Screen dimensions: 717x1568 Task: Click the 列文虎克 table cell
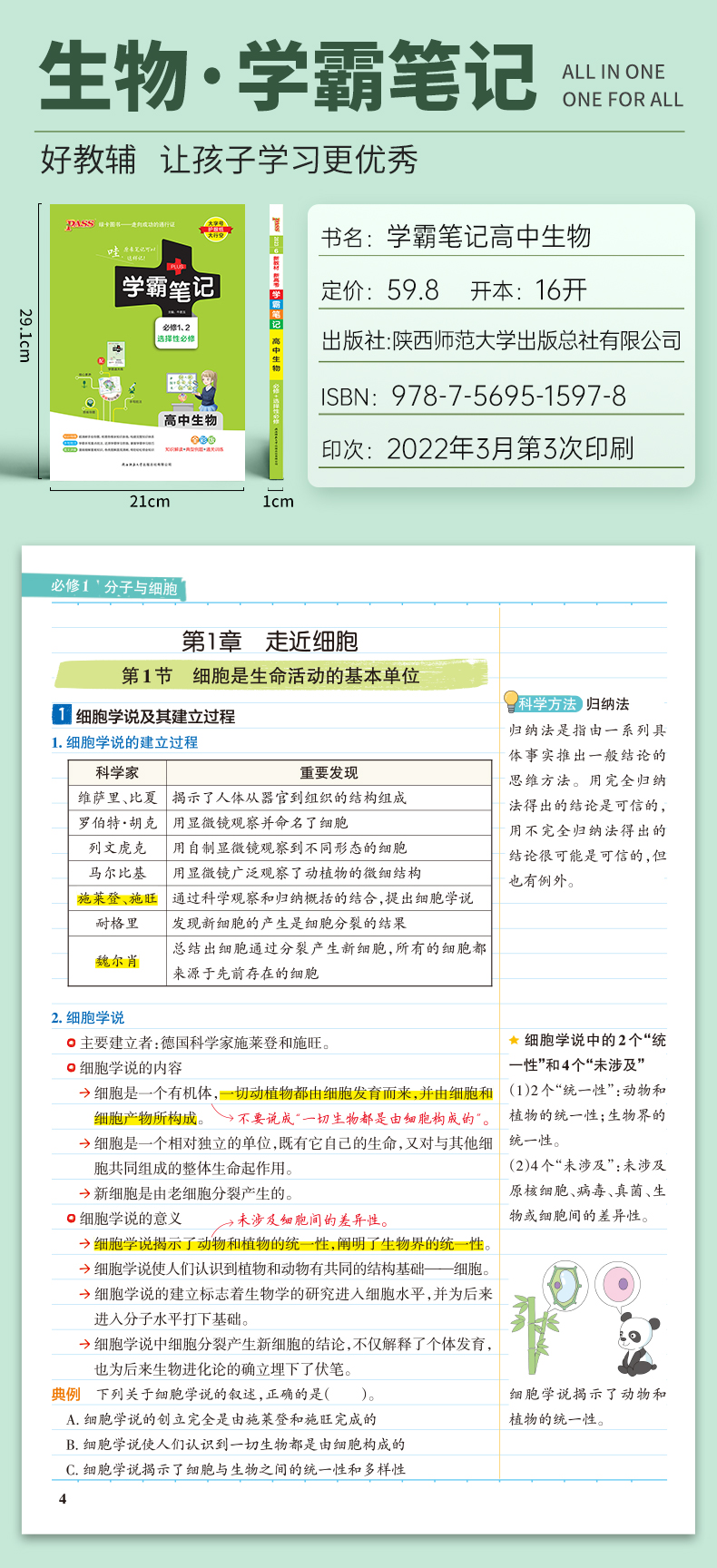pyautogui.click(x=117, y=848)
